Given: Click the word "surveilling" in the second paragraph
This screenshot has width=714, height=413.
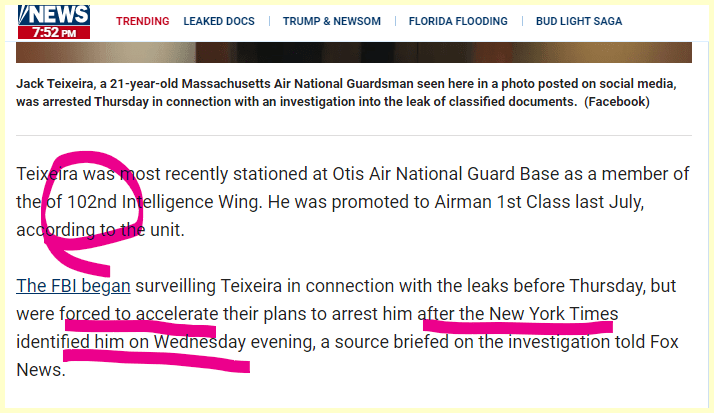Looking at the screenshot, I should pos(183,286).
